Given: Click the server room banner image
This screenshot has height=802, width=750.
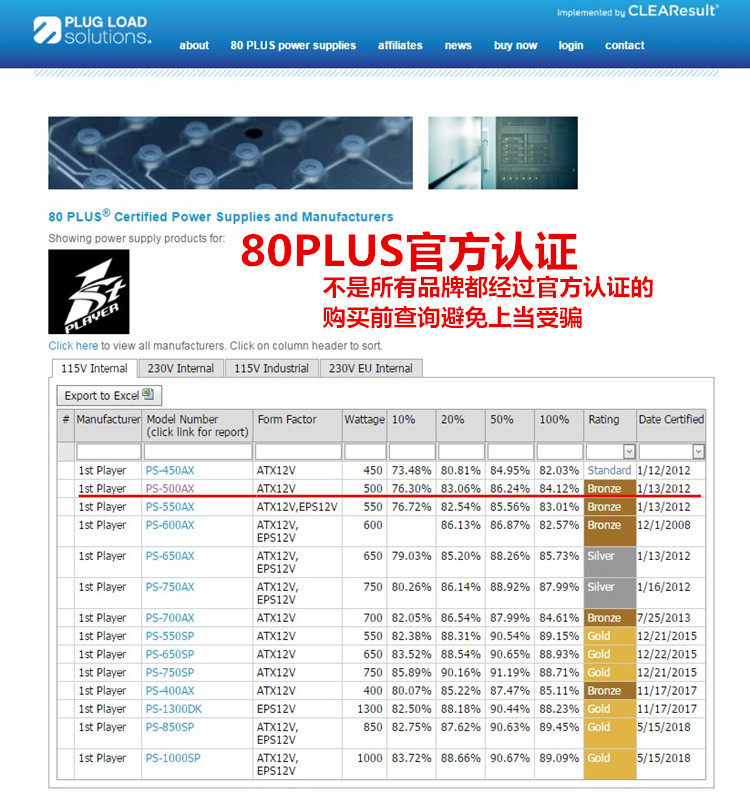Looking at the screenshot, I should [x=503, y=153].
